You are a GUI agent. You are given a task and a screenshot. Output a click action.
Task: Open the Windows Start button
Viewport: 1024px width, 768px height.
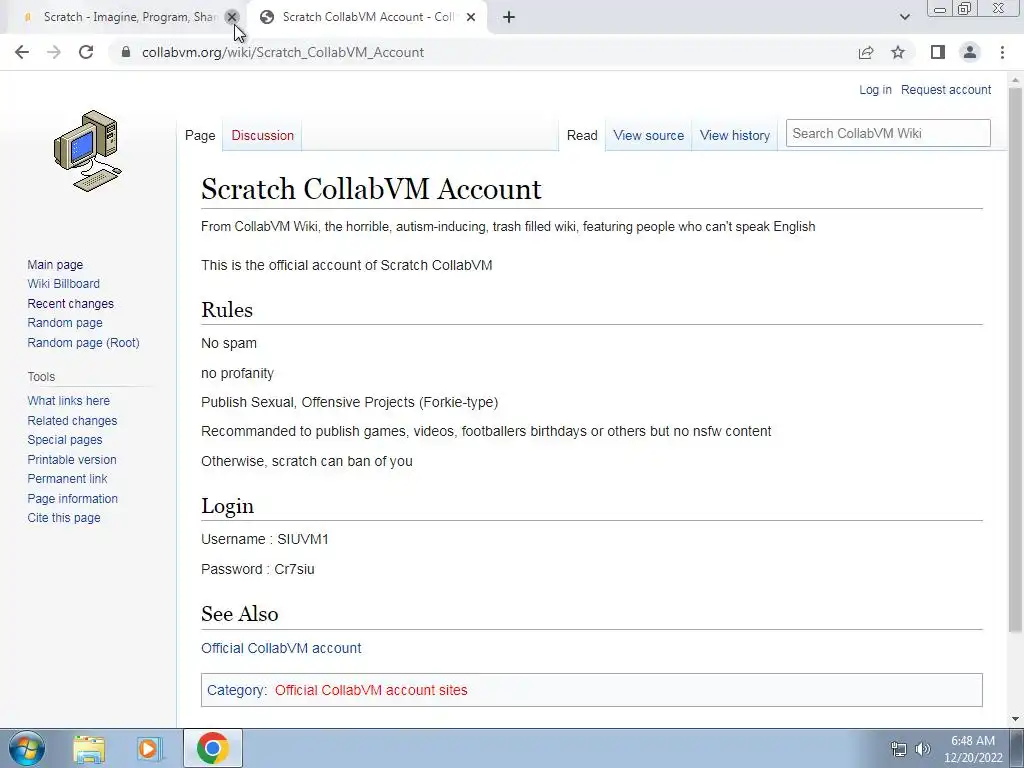click(27, 748)
